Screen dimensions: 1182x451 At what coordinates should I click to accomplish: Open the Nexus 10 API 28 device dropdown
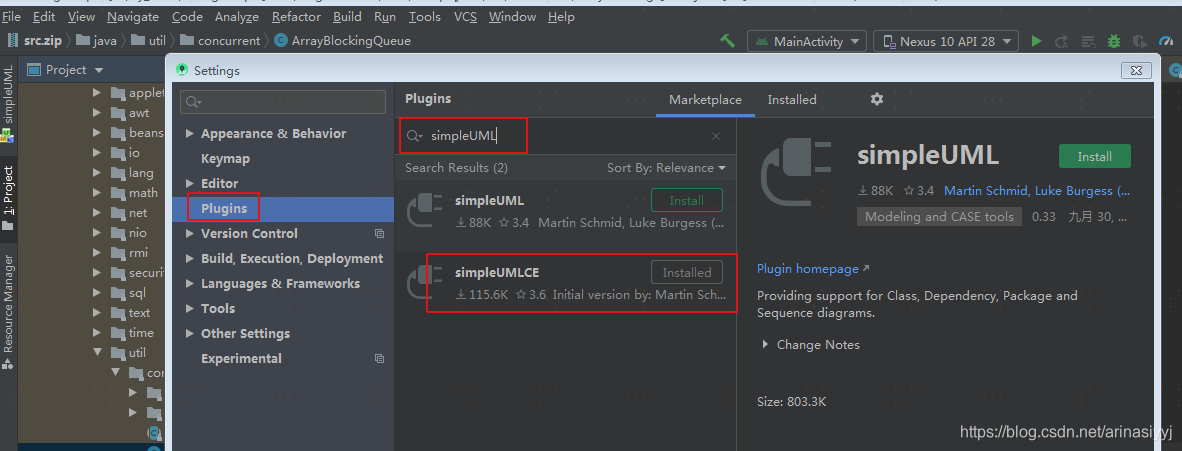(946, 41)
